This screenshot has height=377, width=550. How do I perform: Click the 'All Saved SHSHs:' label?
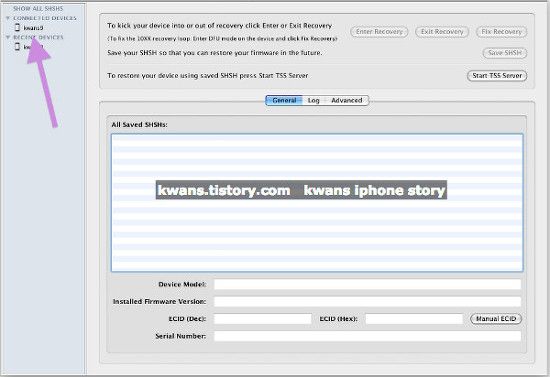pos(140,124)
